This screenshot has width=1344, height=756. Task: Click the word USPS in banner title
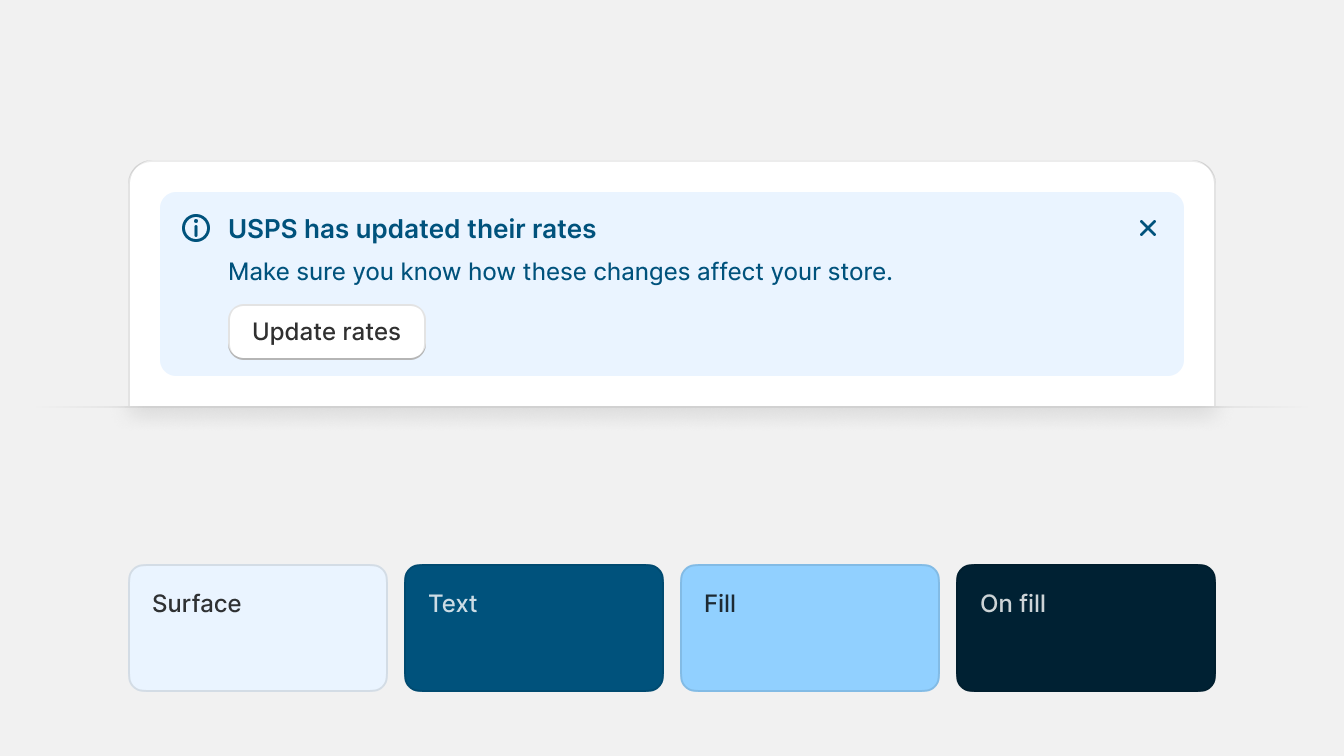pos(263,229)
